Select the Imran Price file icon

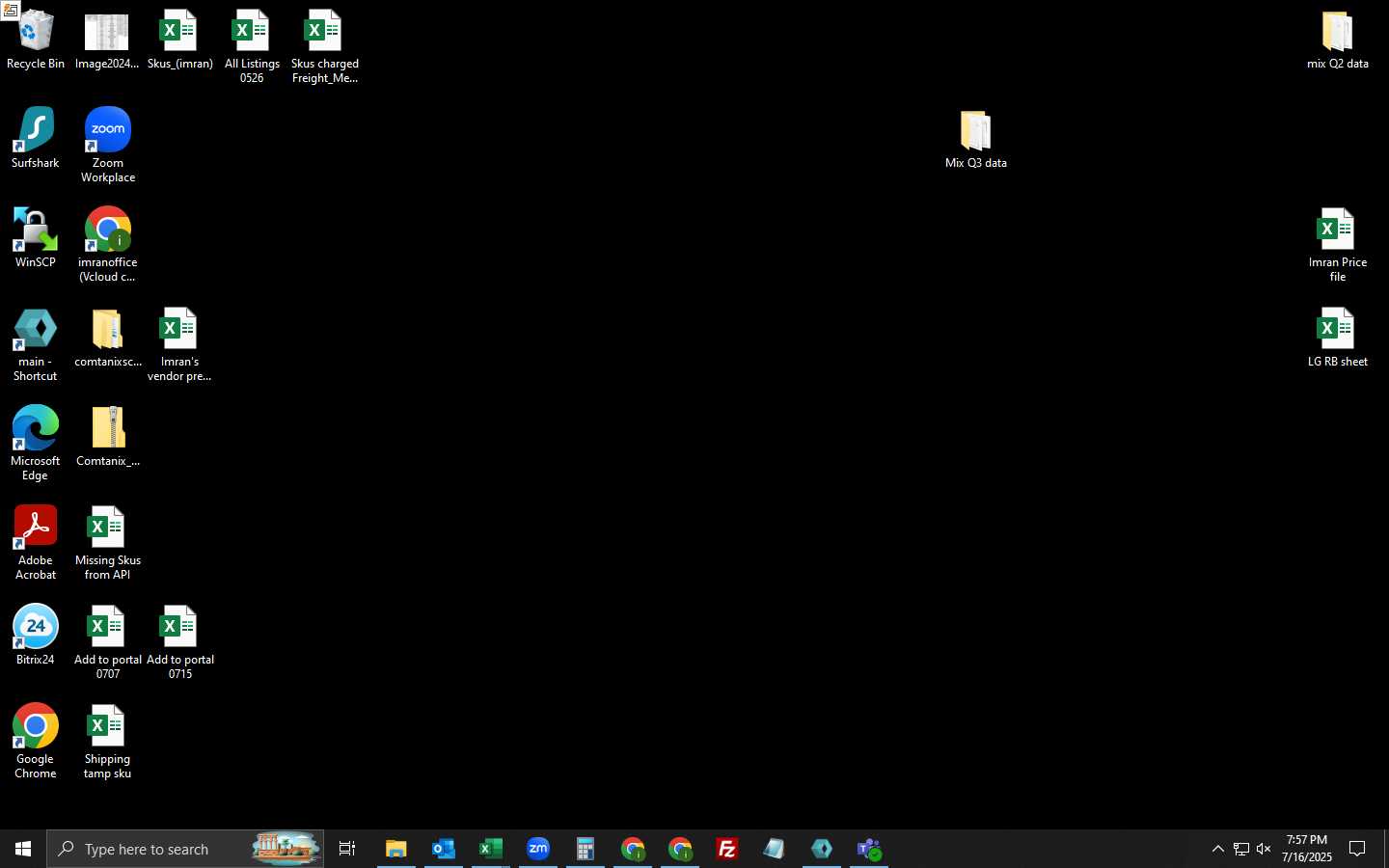[1338, 245]
